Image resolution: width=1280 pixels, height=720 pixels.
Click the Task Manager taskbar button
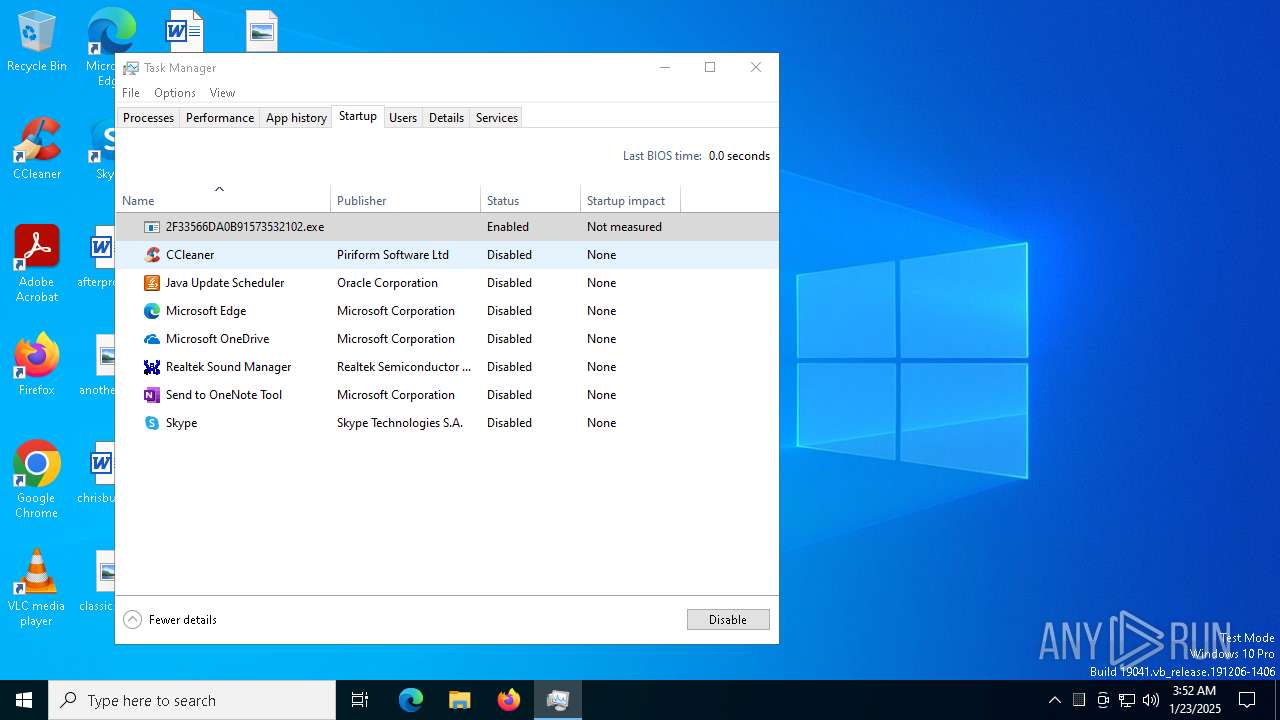558,700
